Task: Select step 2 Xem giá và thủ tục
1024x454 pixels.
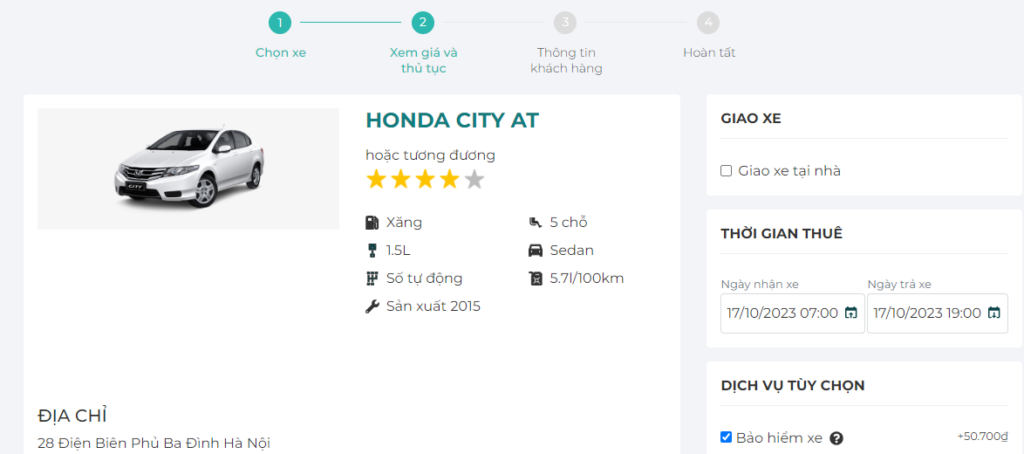Action: pyautogui.click(x=423, y=22)
